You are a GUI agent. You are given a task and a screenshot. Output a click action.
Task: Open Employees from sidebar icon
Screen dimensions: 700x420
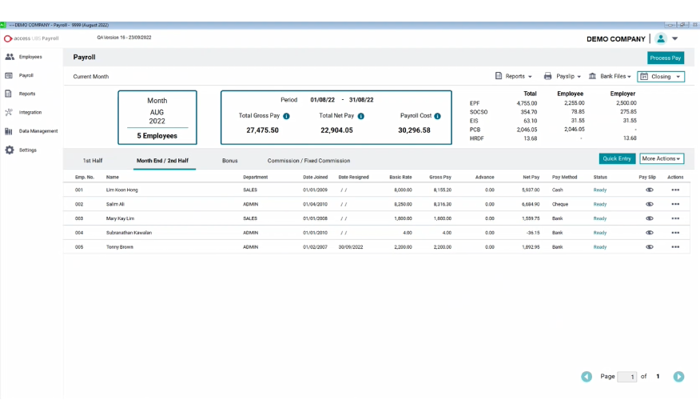coord(10,57)
